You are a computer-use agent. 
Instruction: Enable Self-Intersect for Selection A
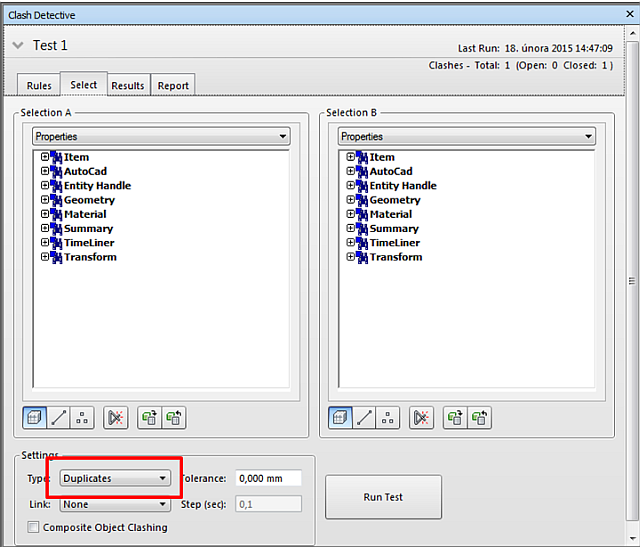[x=115, y=418]
